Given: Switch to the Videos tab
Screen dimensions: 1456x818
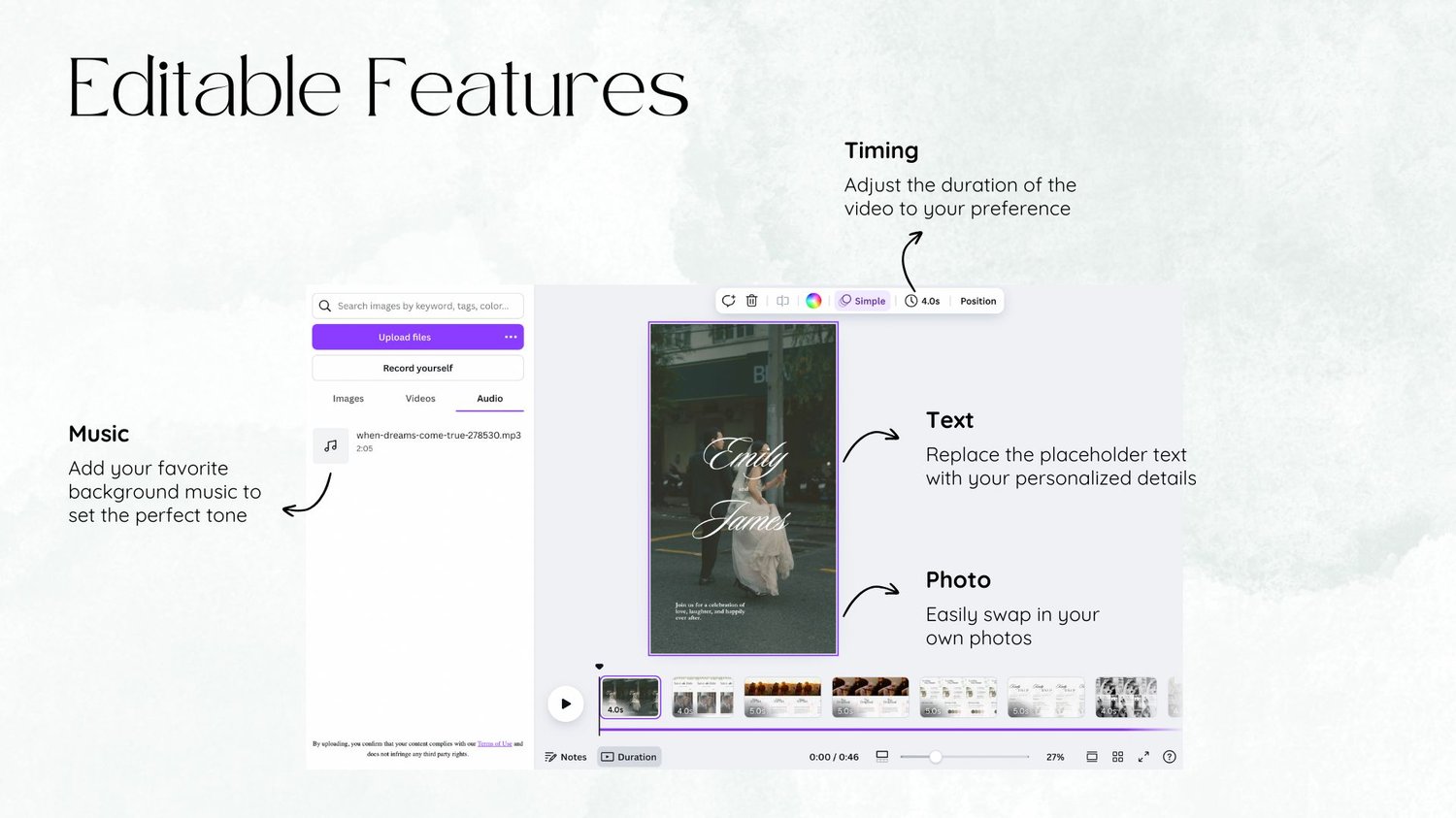Looking at the screenshot, I should click(420, 399).
